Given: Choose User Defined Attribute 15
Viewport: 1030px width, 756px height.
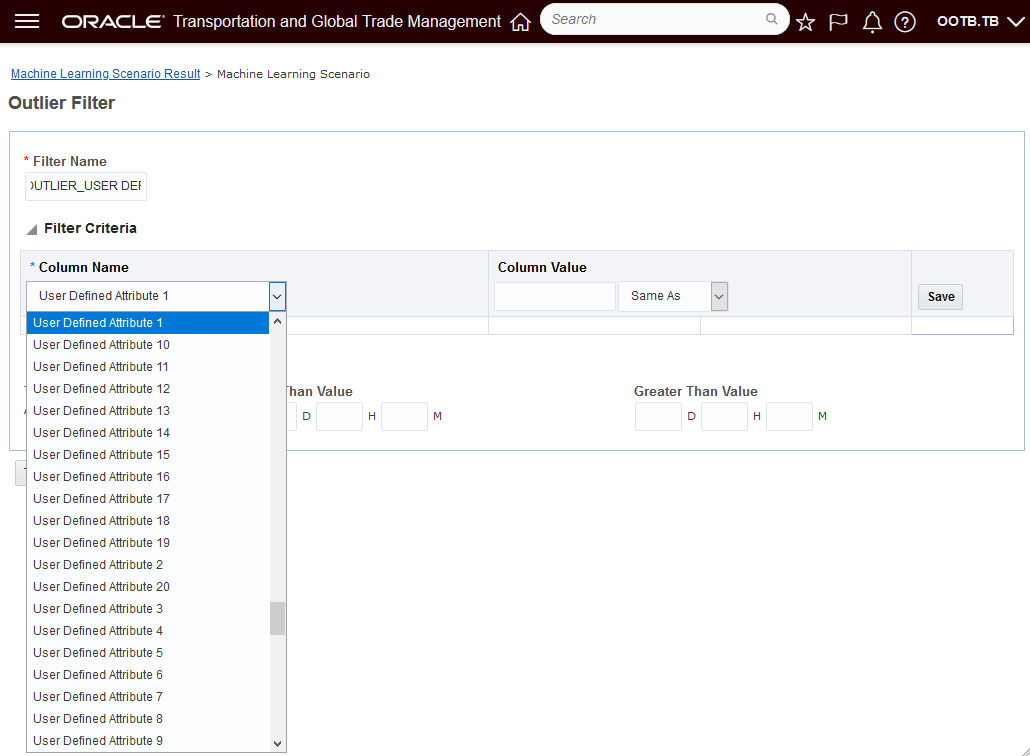Looking at the screenshot, I should click(x=148, y=455).
